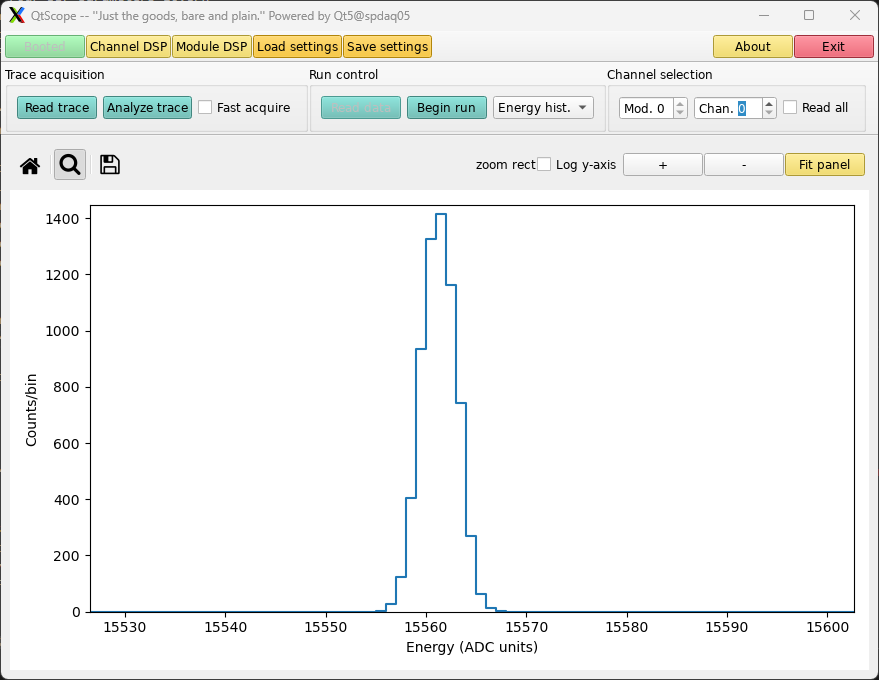Decrease the Chan. value with down arrow
Image resolution: width=879 pixels, height=680 pixels.
pyautogui.click(x=769, y=112)
